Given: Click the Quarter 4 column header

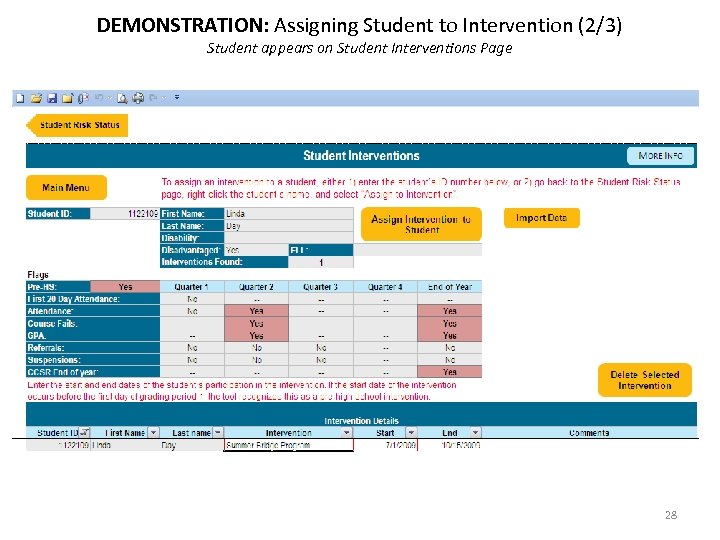Looking at the screenshot, I should [x=385, y=287].
